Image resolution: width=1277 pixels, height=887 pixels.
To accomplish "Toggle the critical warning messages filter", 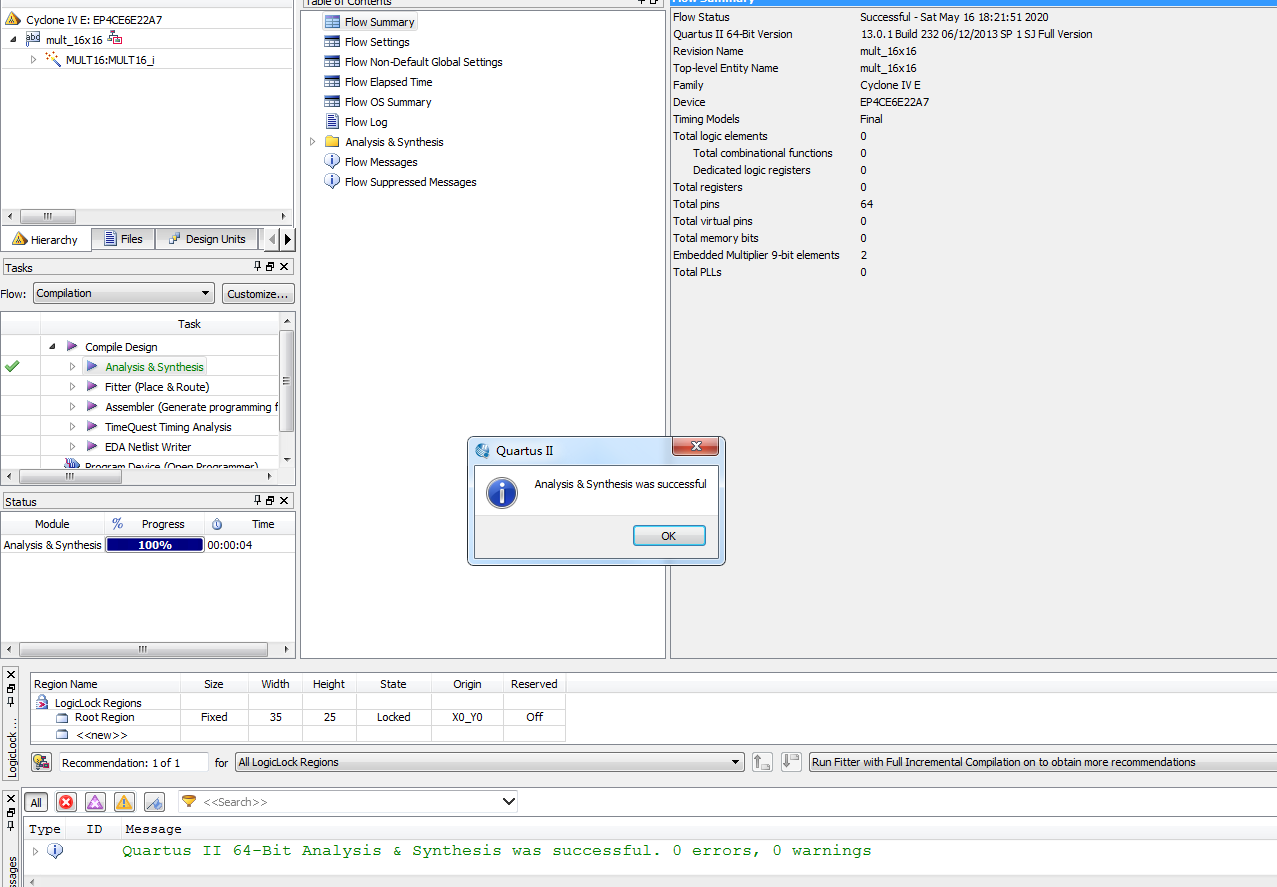I will pos(95,802).
